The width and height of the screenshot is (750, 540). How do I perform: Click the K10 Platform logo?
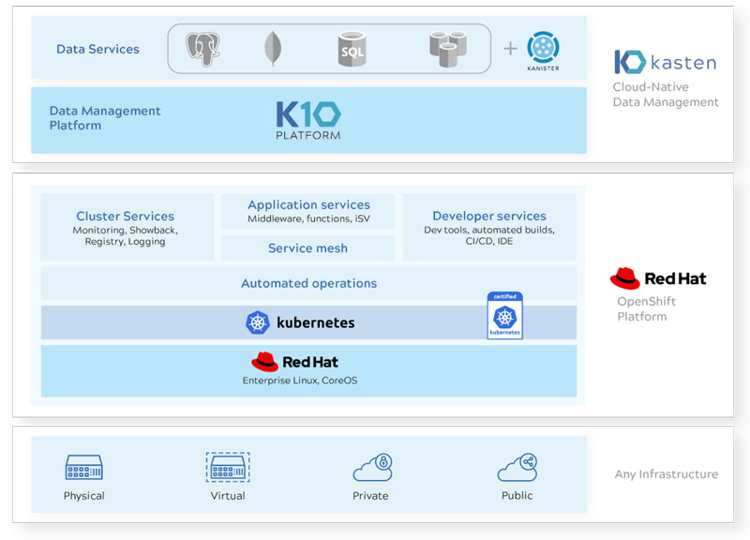[308, 119]
